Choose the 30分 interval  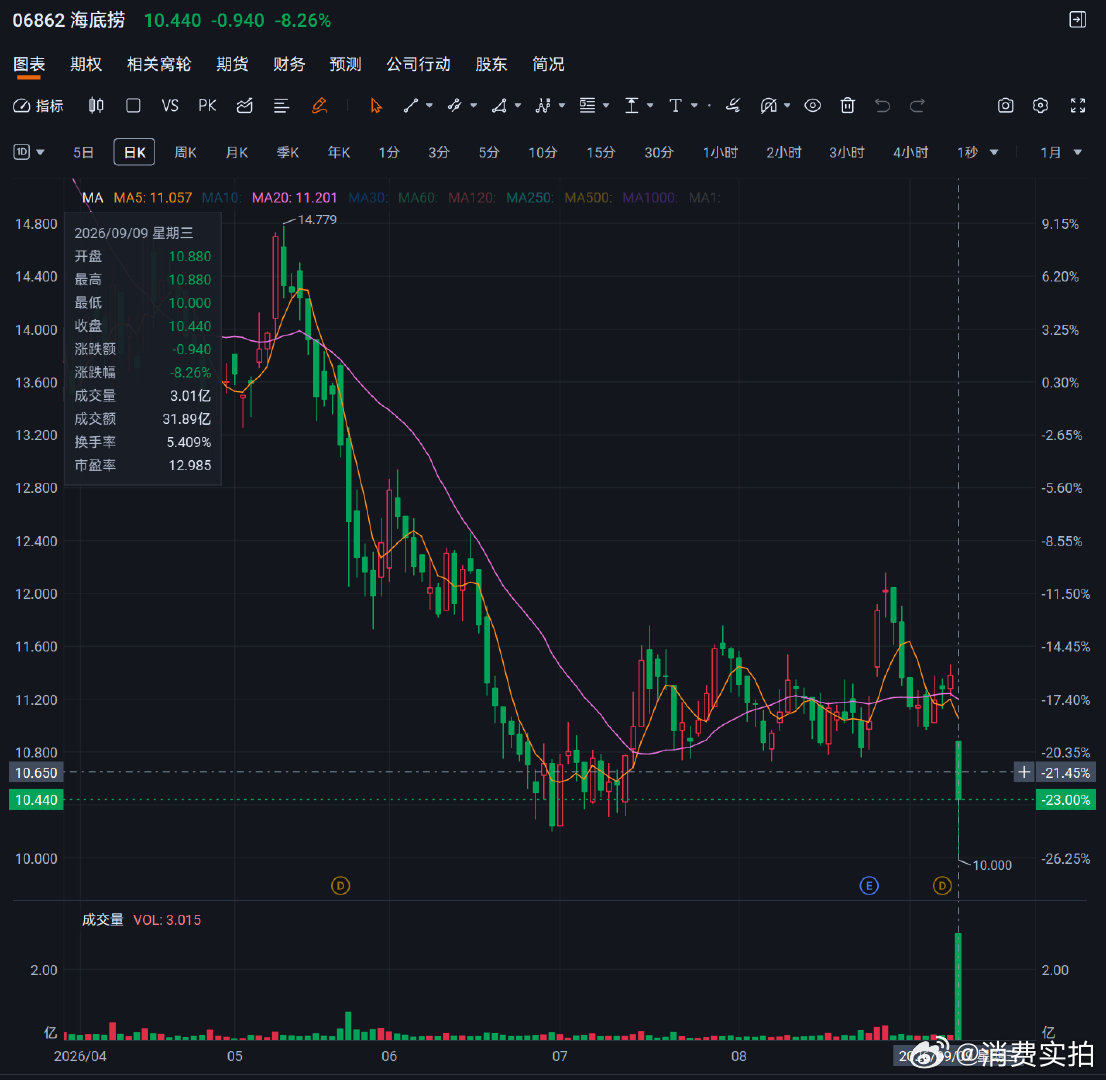tap(659, 152)
